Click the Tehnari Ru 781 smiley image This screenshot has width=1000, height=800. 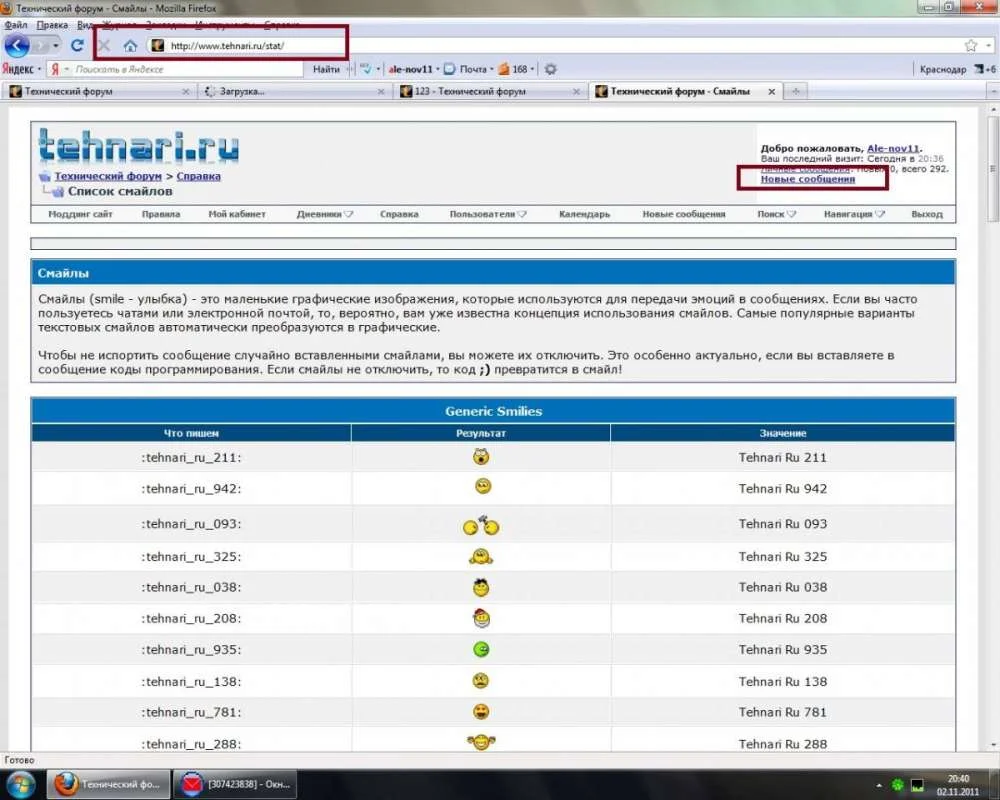pyautogui.click(x=481, y=712)
